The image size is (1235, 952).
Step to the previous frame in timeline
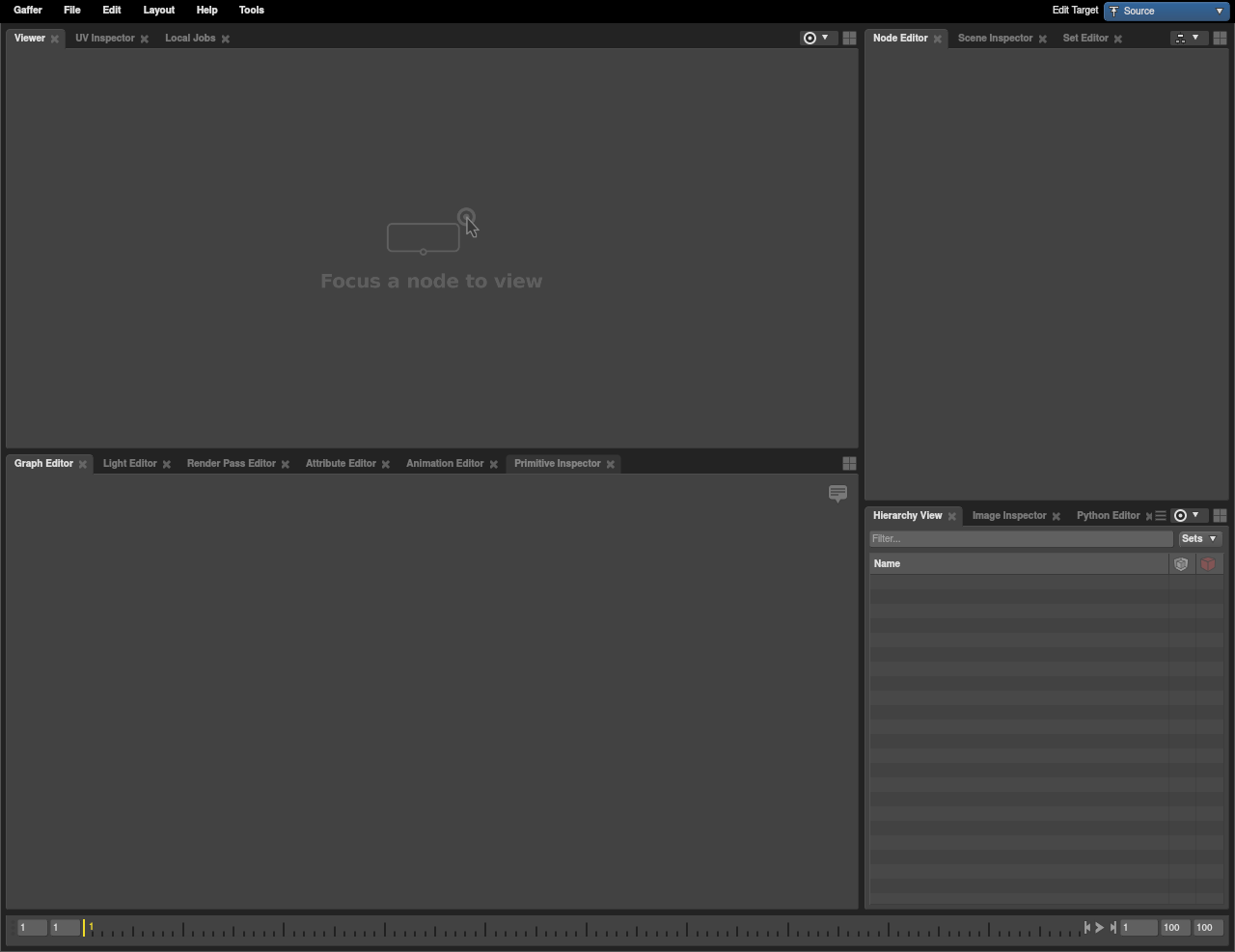coord(1087,927)
